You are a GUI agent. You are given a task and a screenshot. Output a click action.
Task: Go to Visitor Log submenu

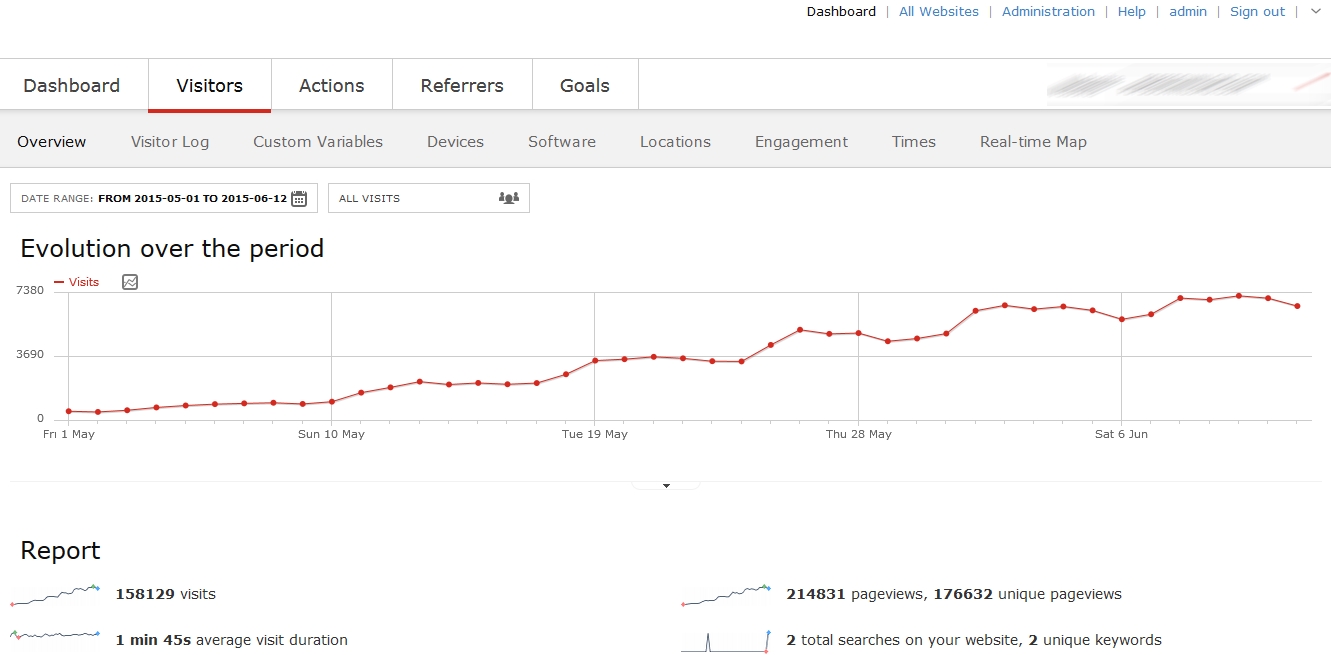(170, 142)
